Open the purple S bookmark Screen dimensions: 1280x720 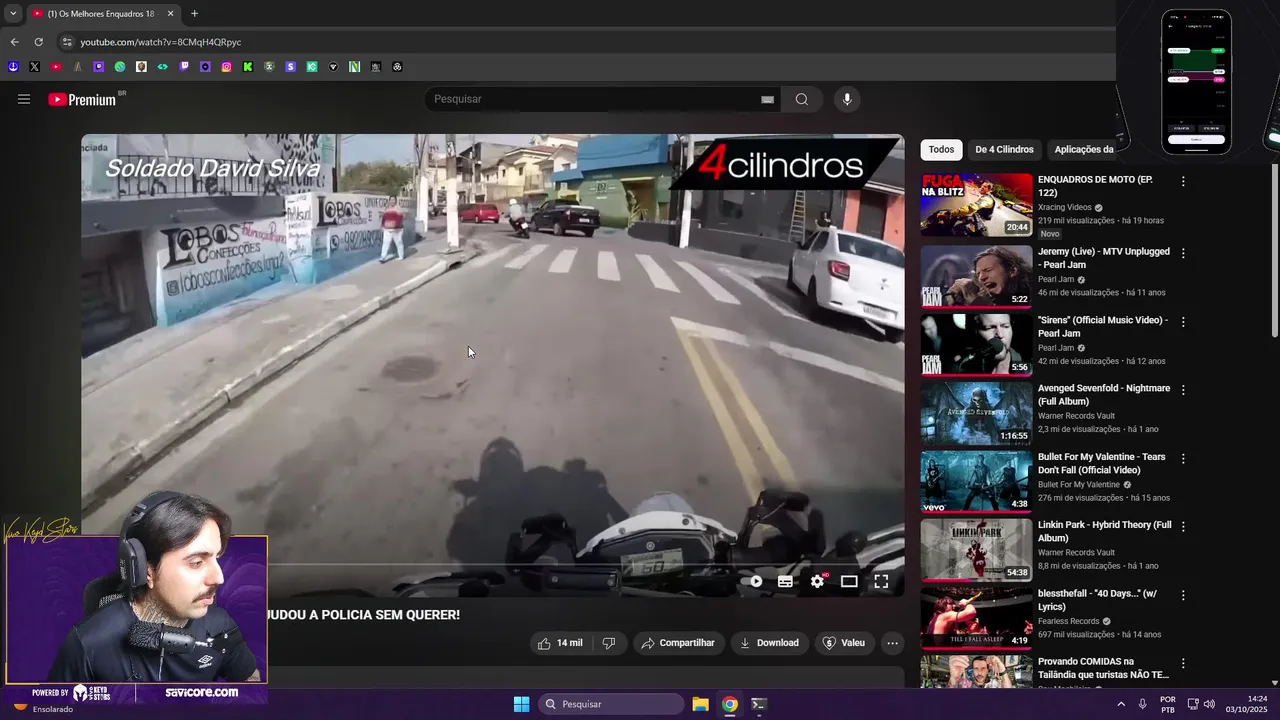291,67
